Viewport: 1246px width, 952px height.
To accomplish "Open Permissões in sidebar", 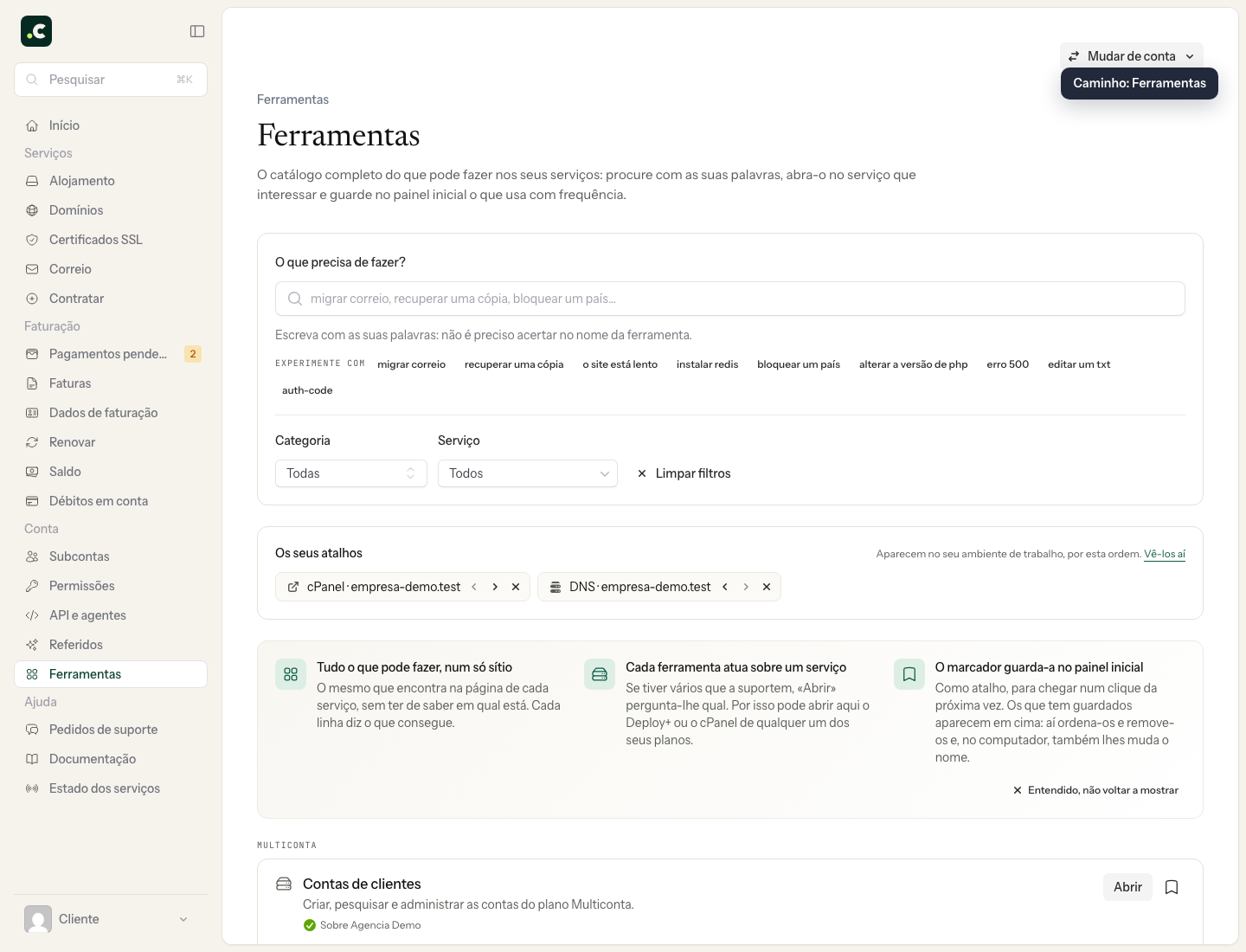I will tap(111, 586).
